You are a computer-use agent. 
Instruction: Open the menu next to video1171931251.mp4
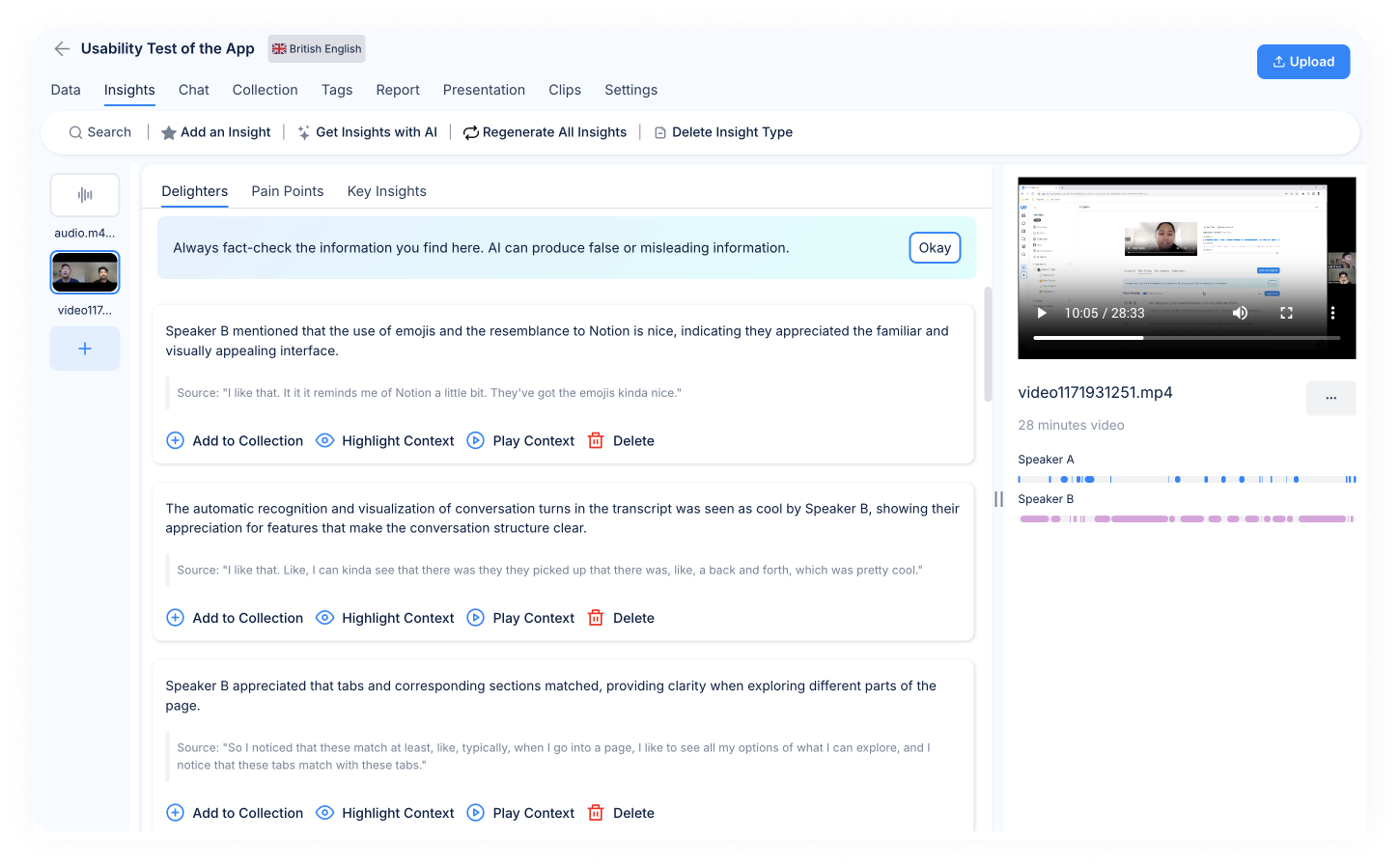(x=1330, y=398)
